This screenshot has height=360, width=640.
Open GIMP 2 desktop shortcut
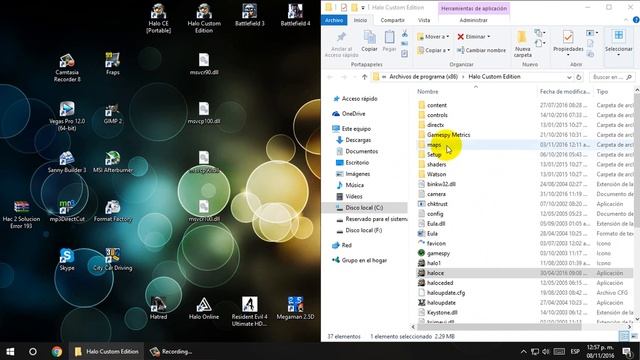[x=113, y=113]
